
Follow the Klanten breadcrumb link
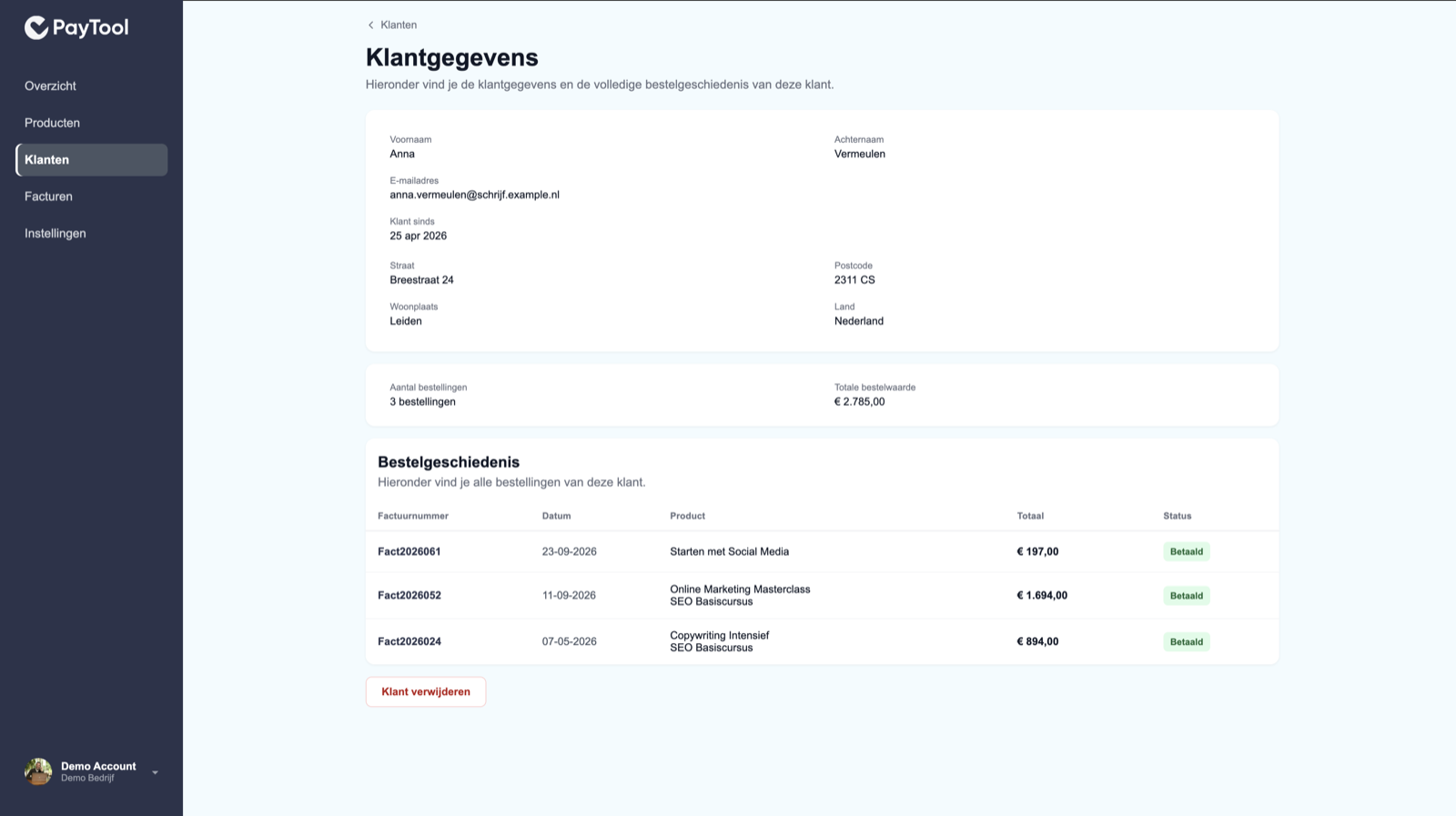[x=399, y=25]
